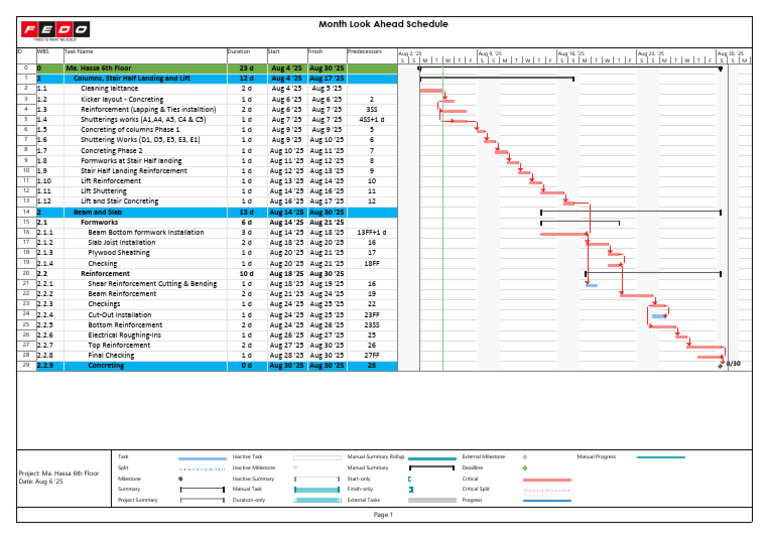Click the Task legend blue bar

tap(202, 459)
